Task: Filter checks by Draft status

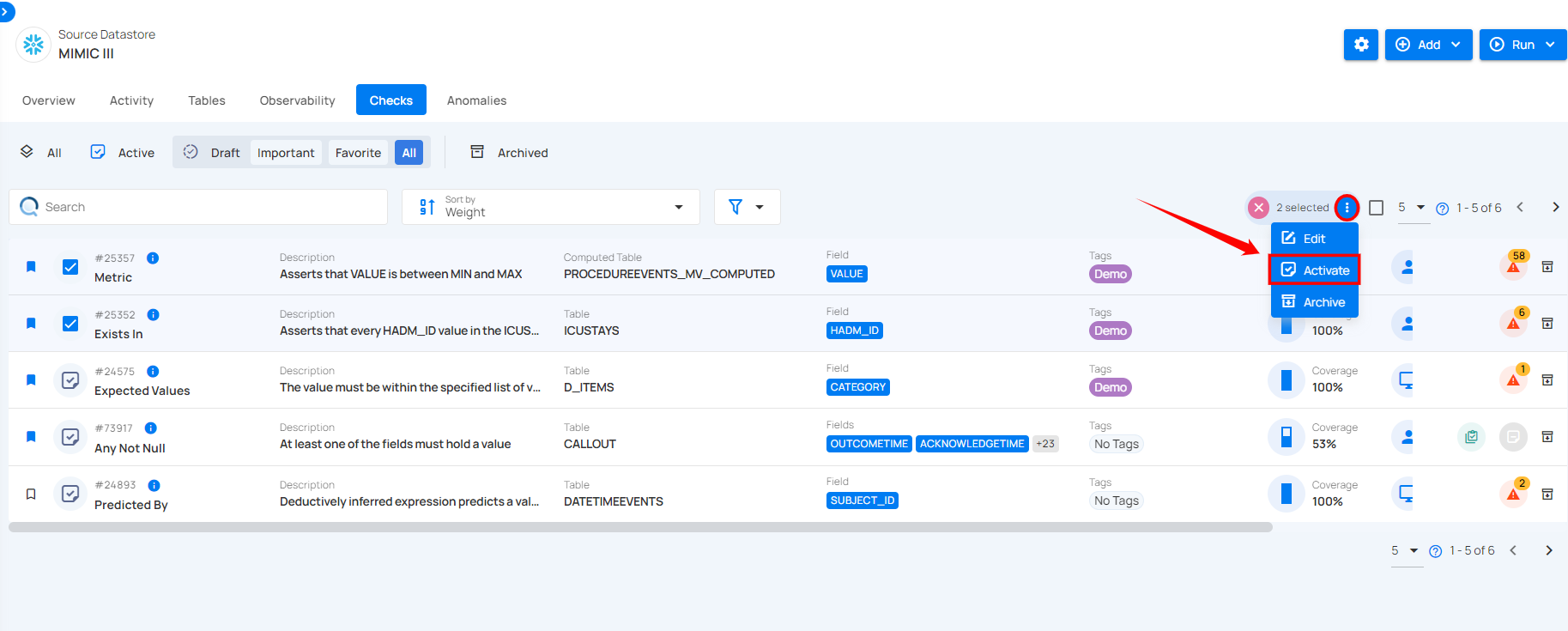Action: click(x=212, y=153)
